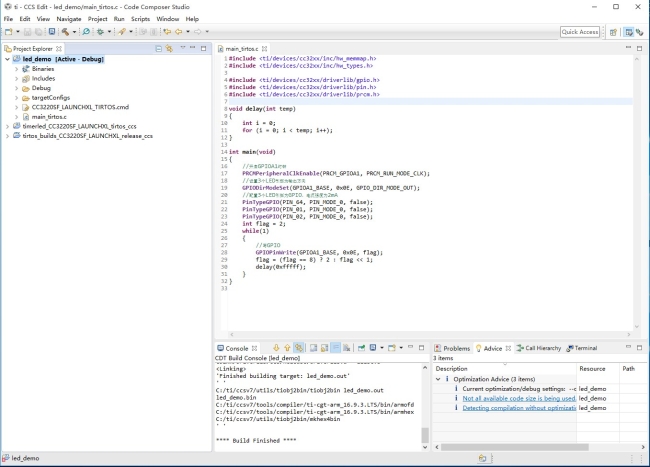Click the Open Perspective icon
This screenshot has height=467, width=650.
613,32
